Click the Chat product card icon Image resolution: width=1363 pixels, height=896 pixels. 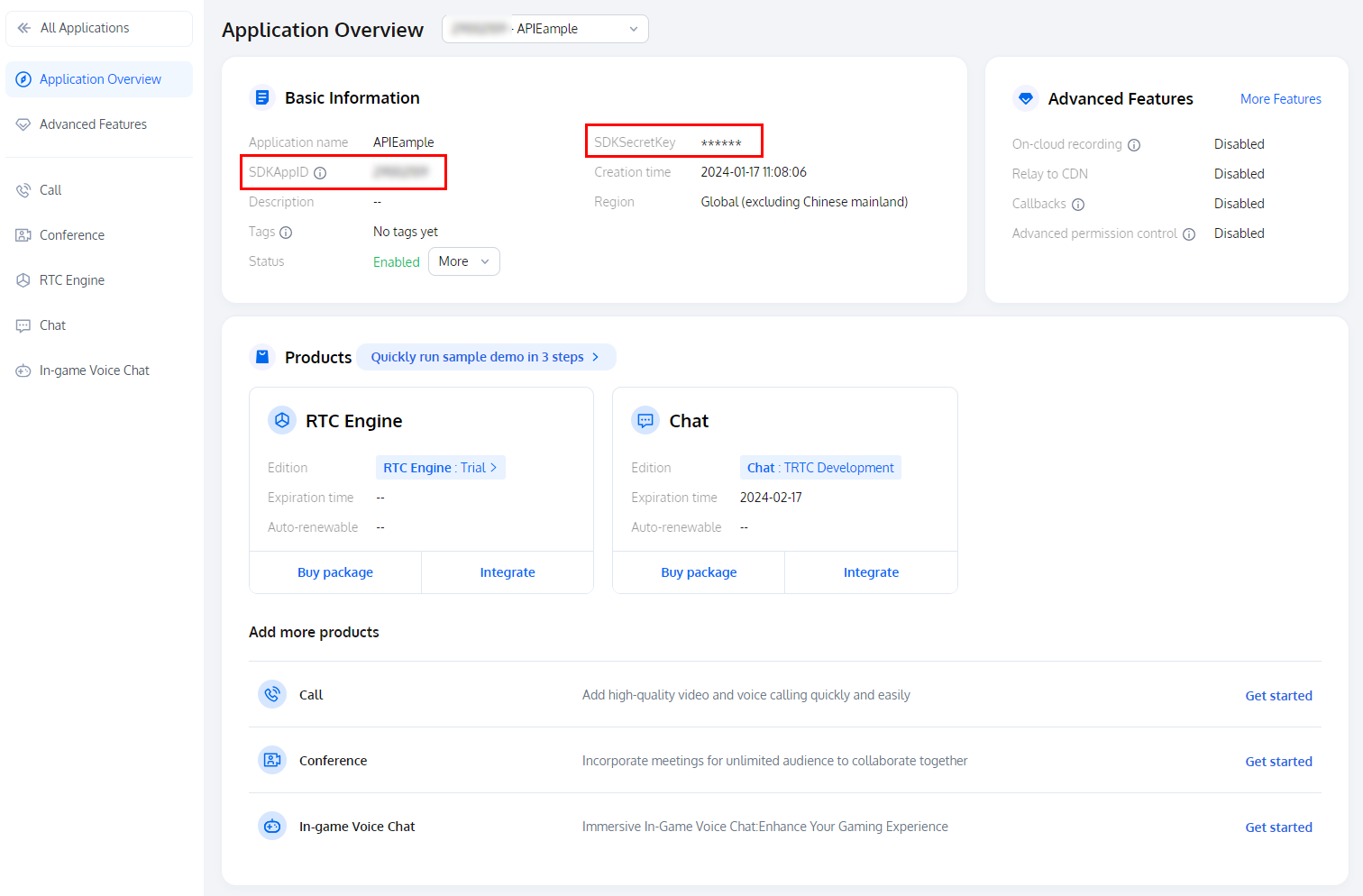click(645, 421)
